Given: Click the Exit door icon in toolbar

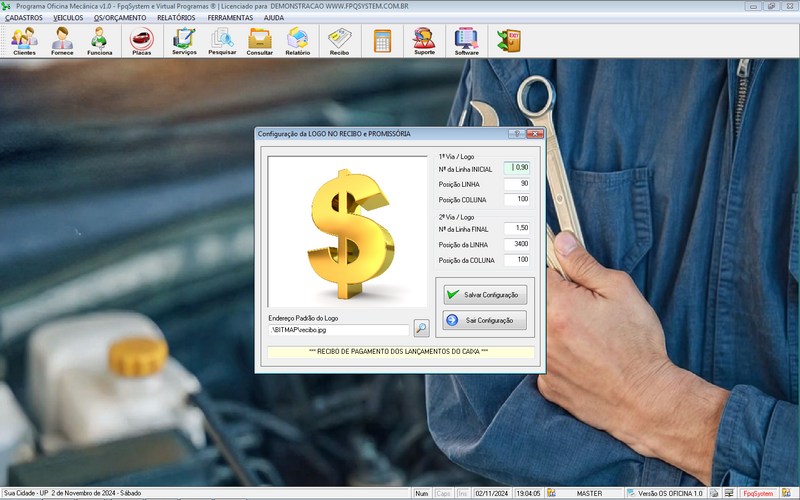Looking at the screenshot, I should tap(509, 41).
